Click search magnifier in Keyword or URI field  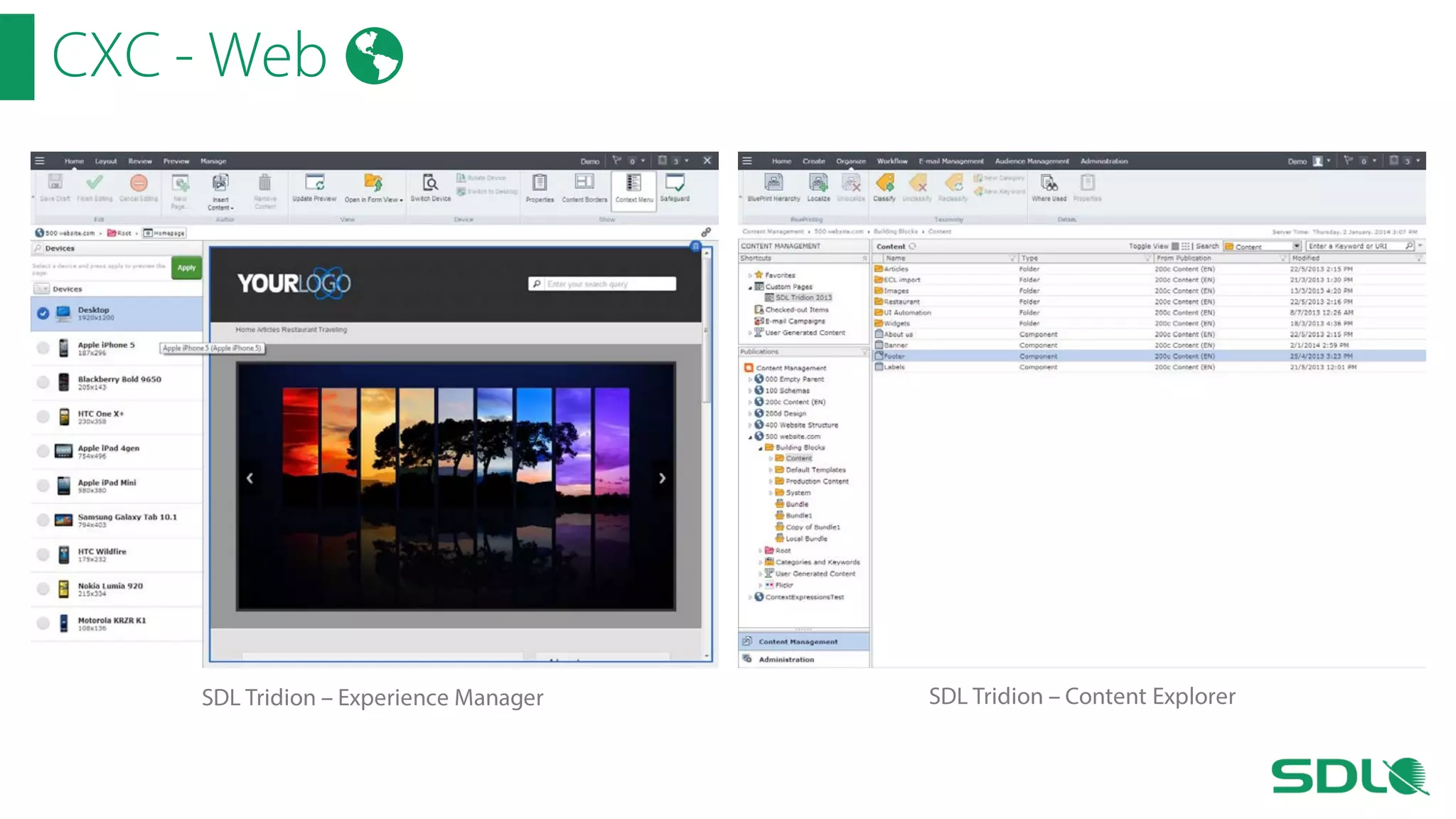1409,246
